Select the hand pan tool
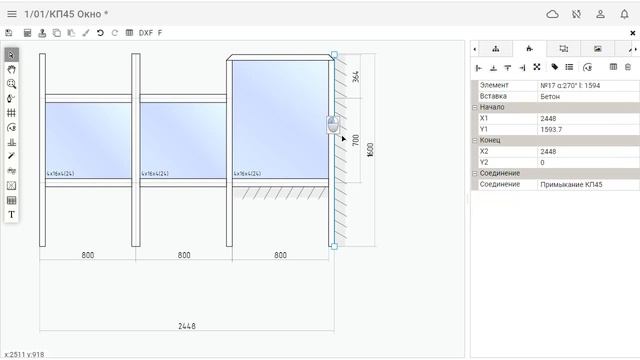 pos(11,69)
